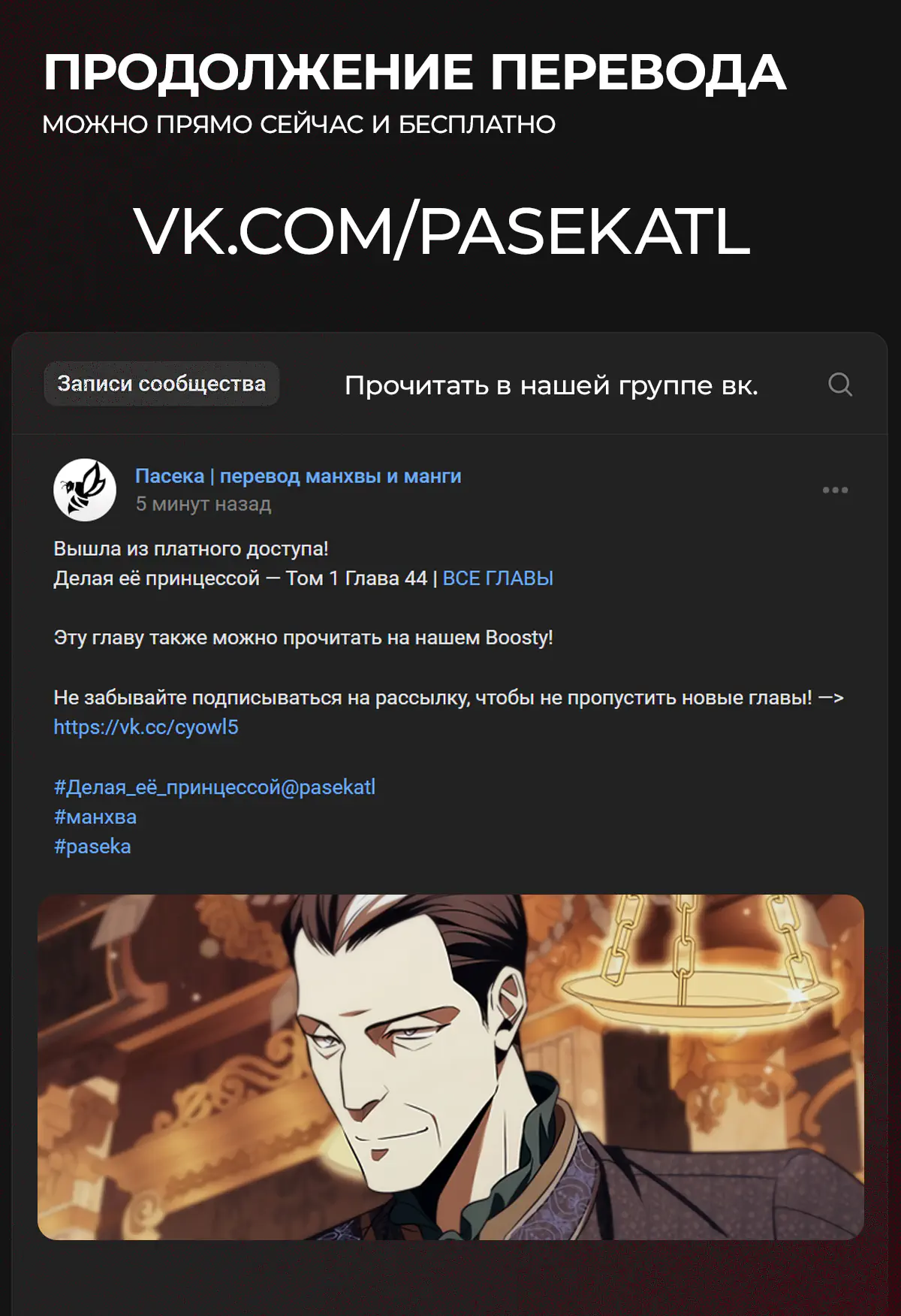
Task: Click the Вышла из платного доступа line
Action: (191, 549)
